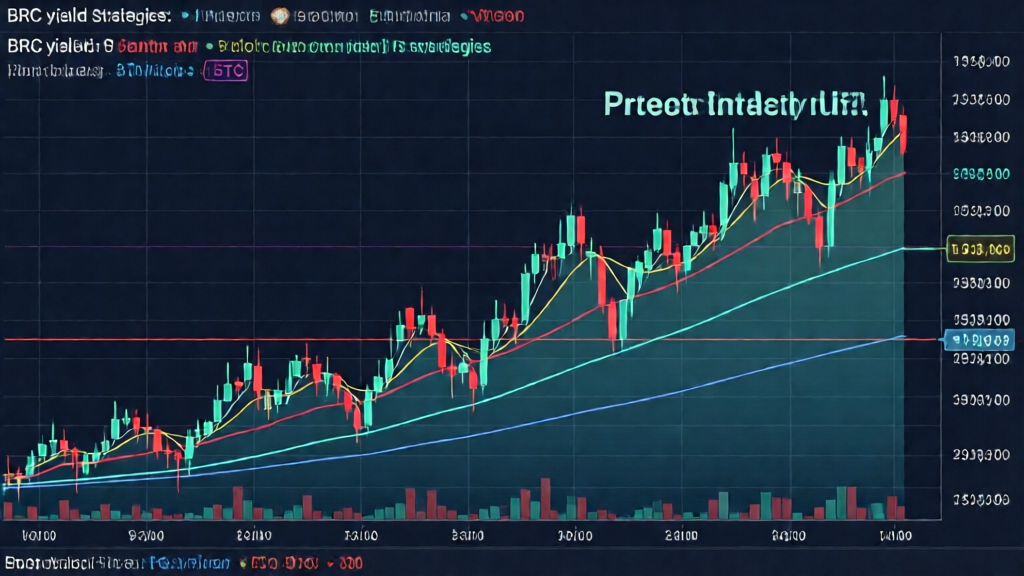The width and height of the screenshot is (1024, 576).
Task: Click the blue text in bottom status bar
Action: 192,563
